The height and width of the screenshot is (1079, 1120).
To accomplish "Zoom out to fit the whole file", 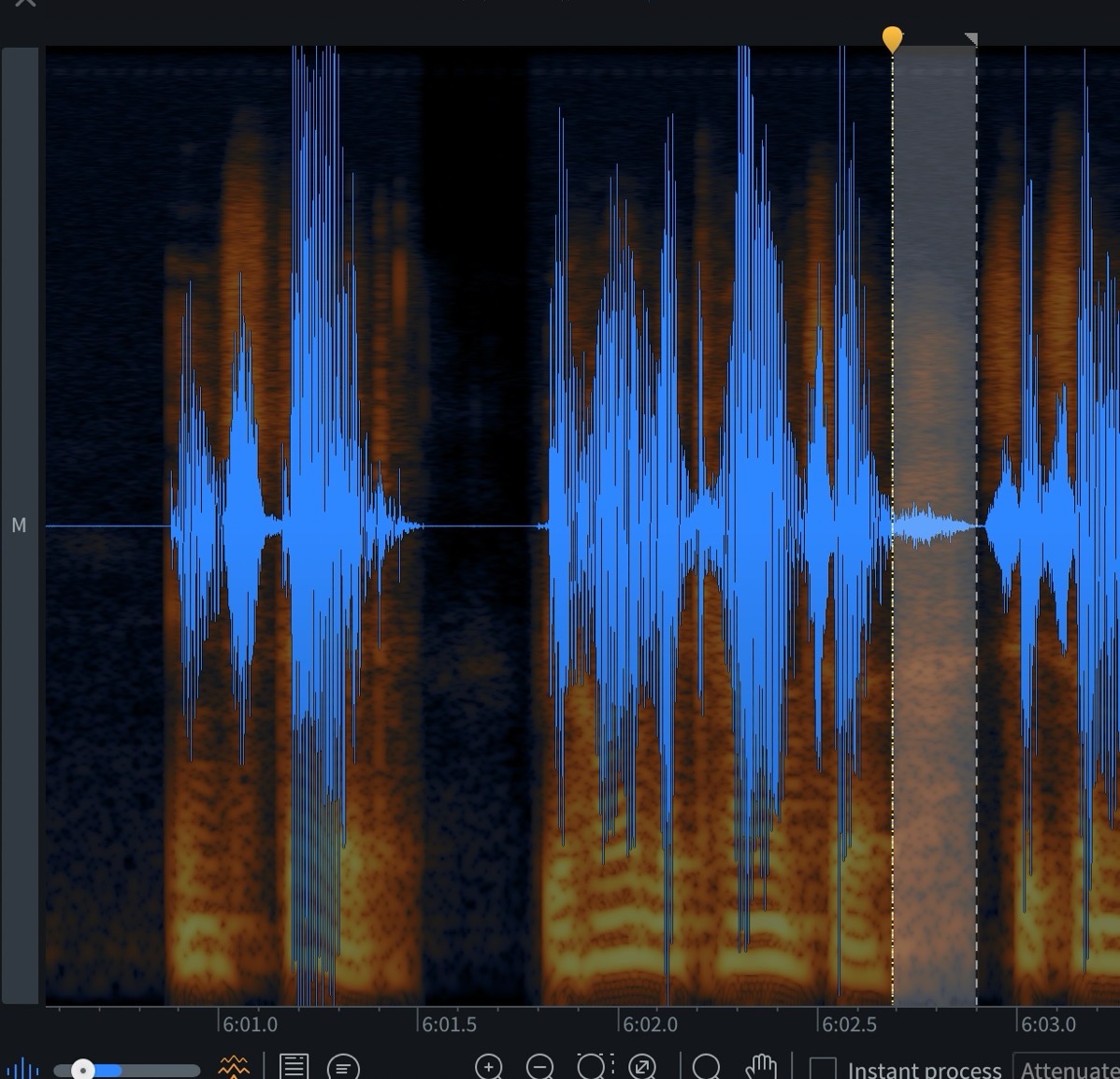I will click(x=643, y=1066).
